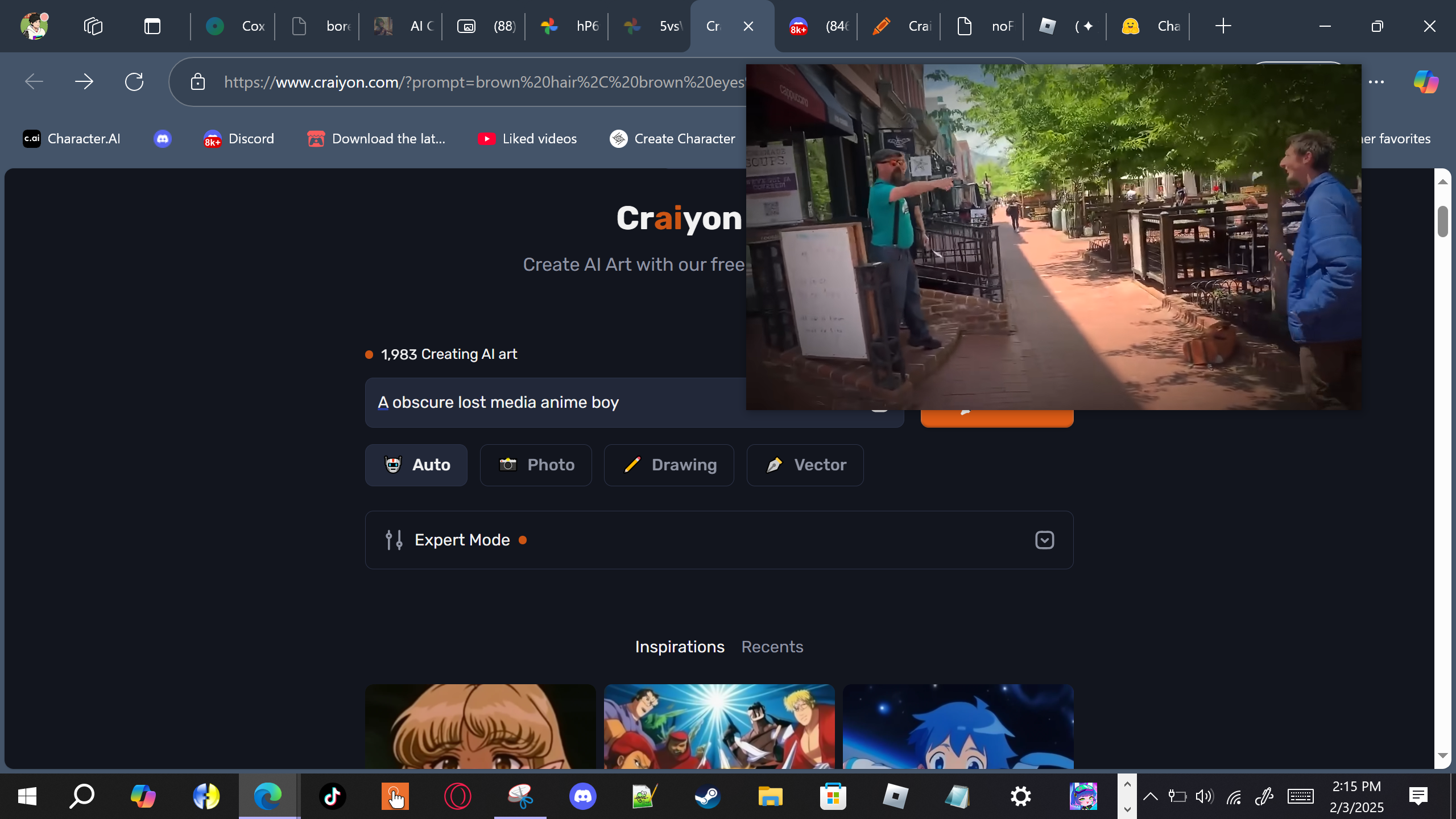
Task: Click the page scrollbar down arrow
Action: (1442, 756)
